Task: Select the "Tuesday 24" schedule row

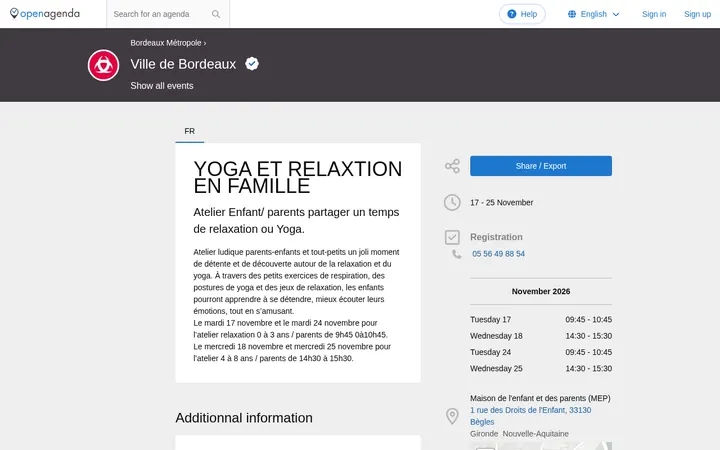Action: coord(541,352)
